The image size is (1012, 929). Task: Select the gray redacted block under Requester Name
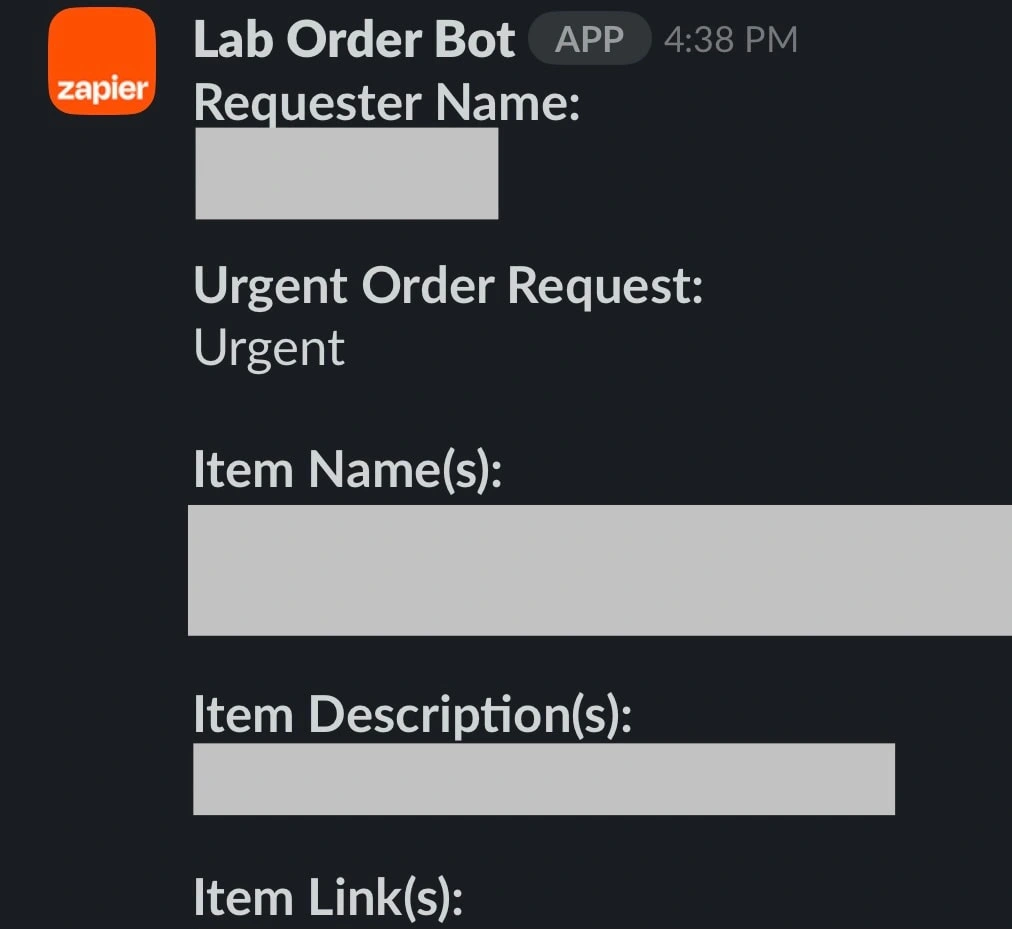346,173
